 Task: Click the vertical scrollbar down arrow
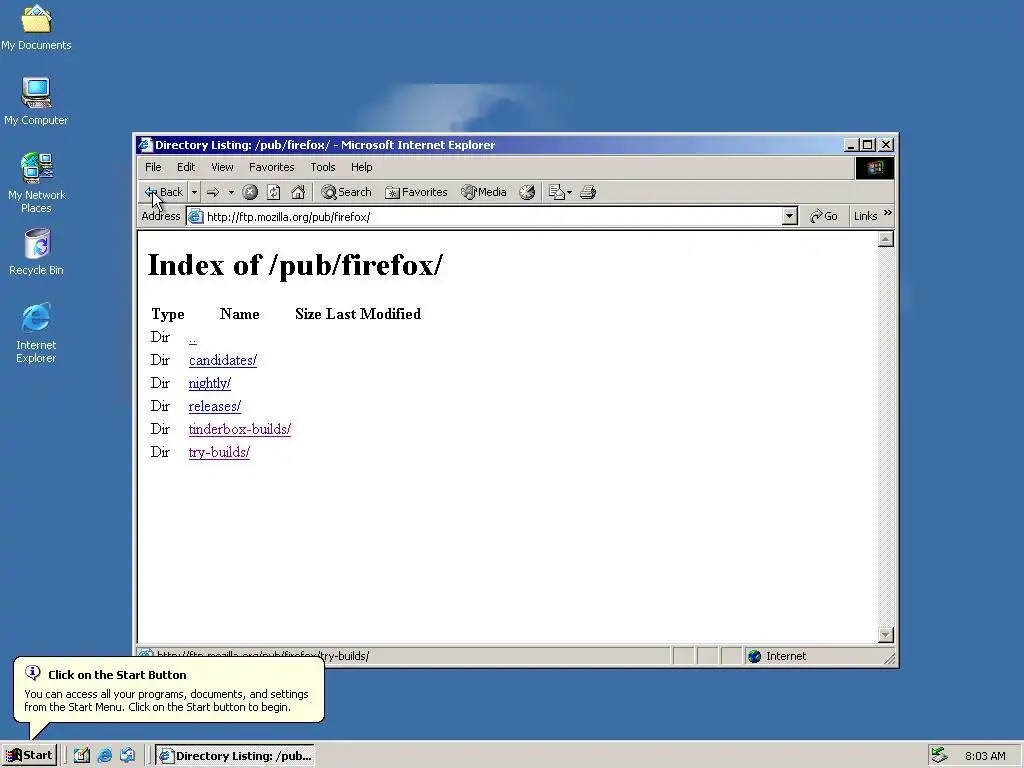886,634
